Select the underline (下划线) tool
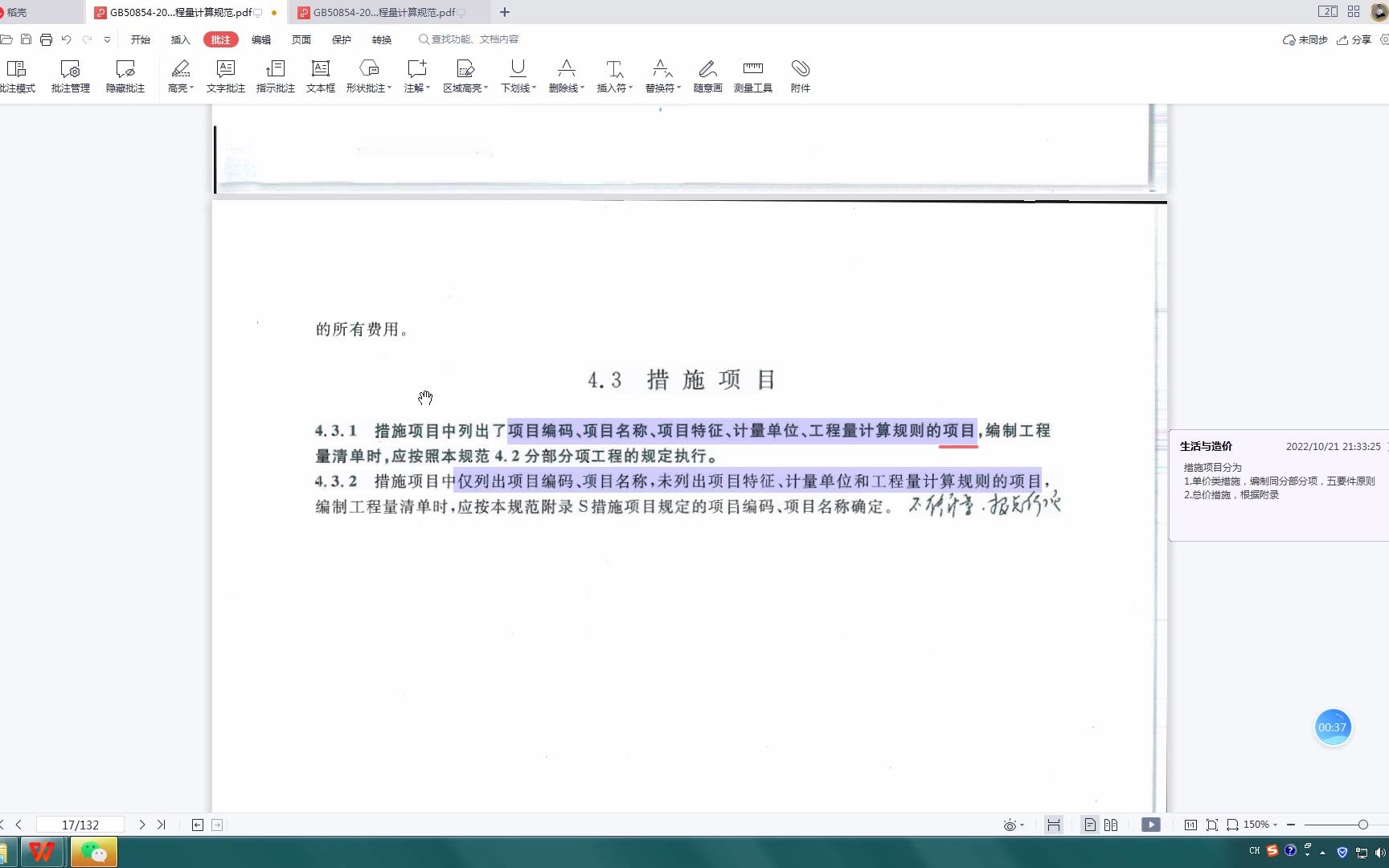The width and height of the screenshot is (1389, 868). 517,69
